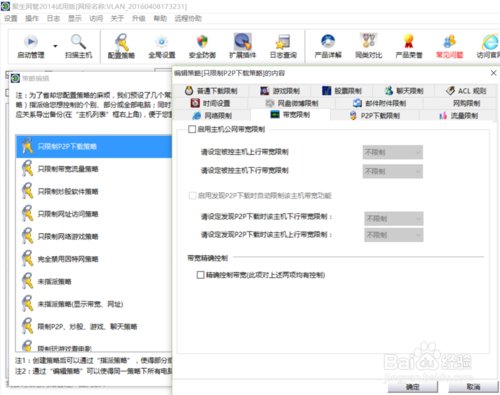Click the 产品荣誉 ribbon icon

pyautogui.click(x=409, y=41)
